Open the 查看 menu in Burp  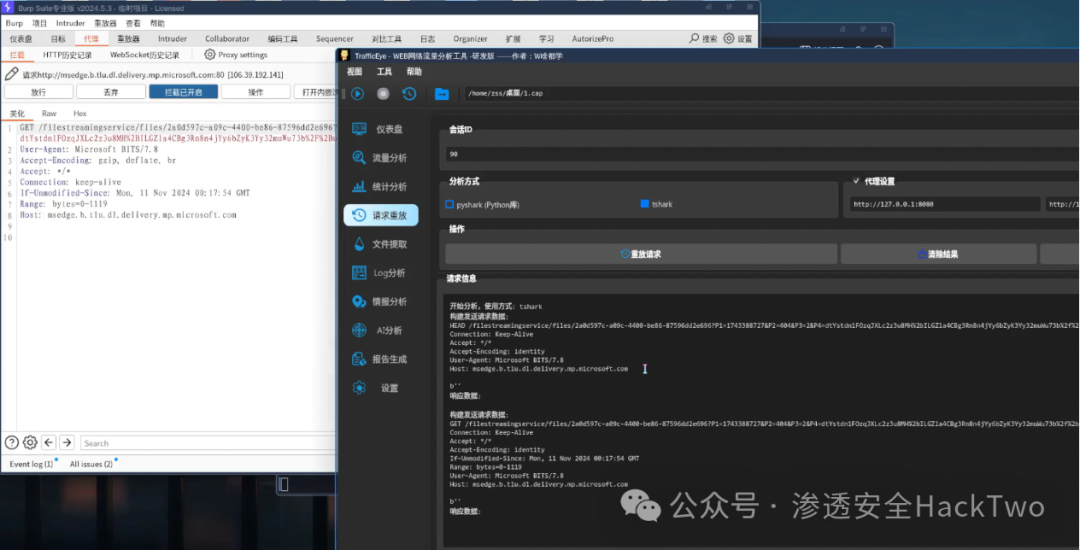[x=133, y=23]
